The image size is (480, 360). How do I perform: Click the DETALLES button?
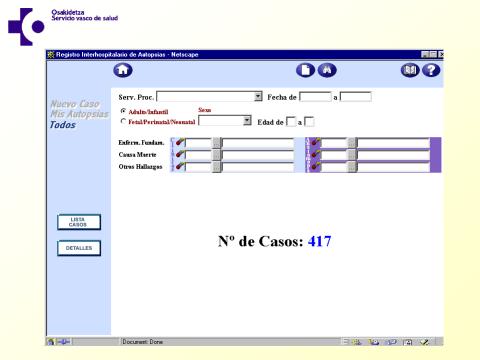pyautogui.click(x=79, y=248)
